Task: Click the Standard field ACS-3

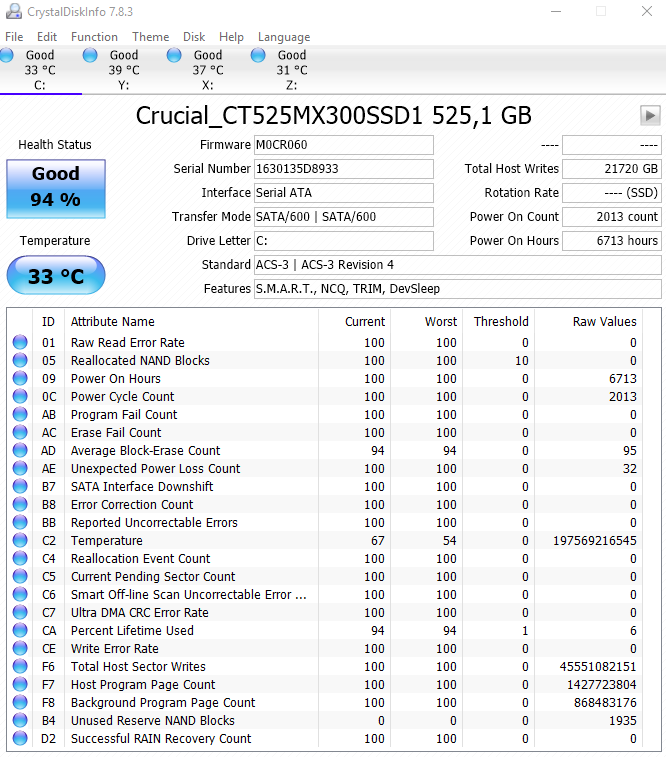Action: click(x=458, y=265)
